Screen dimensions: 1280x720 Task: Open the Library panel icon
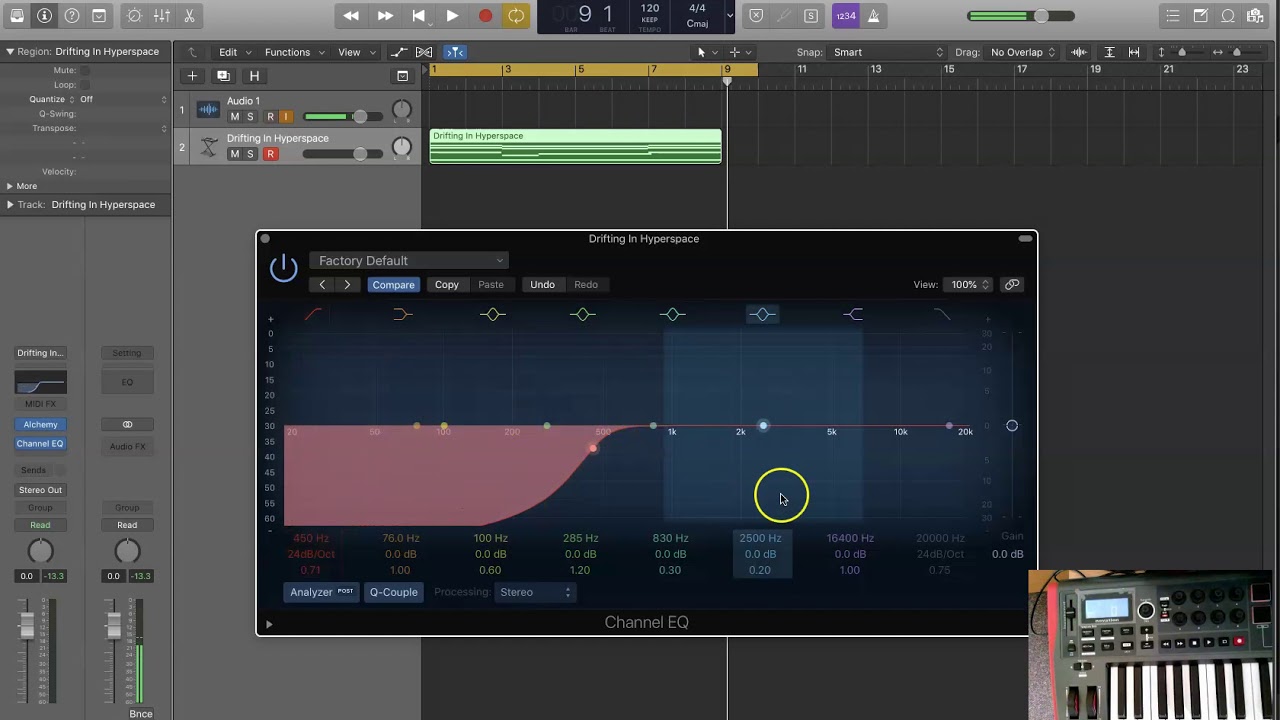click(17, 16)
